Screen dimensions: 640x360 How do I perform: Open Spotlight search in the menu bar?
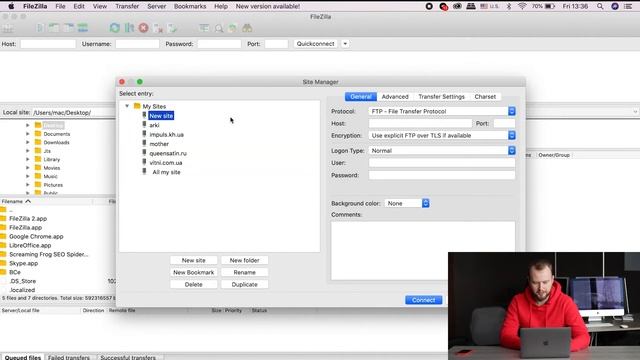pos(600,6)
